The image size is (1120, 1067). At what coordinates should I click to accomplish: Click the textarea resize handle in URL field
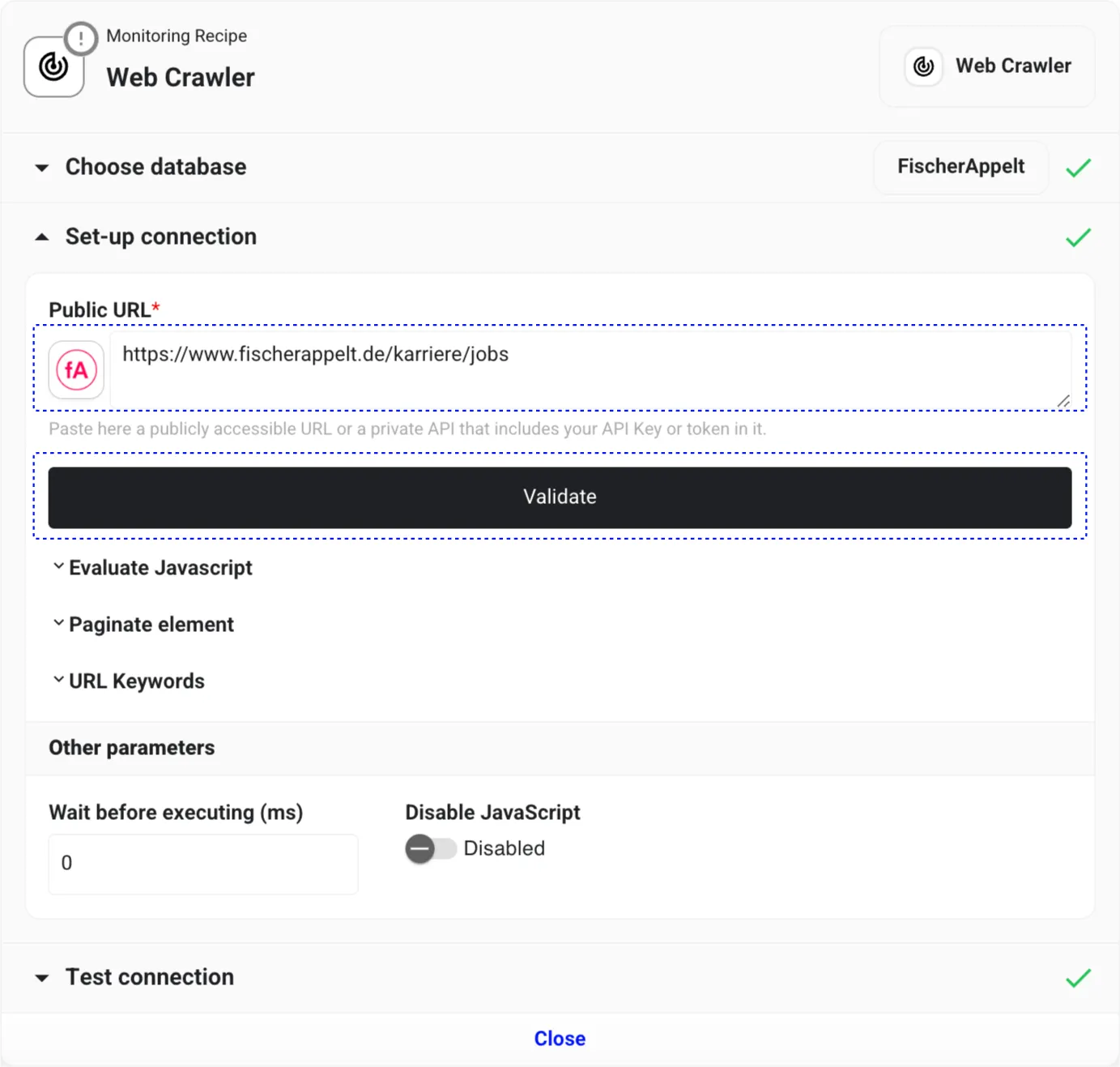click(x=1063, y=401)
